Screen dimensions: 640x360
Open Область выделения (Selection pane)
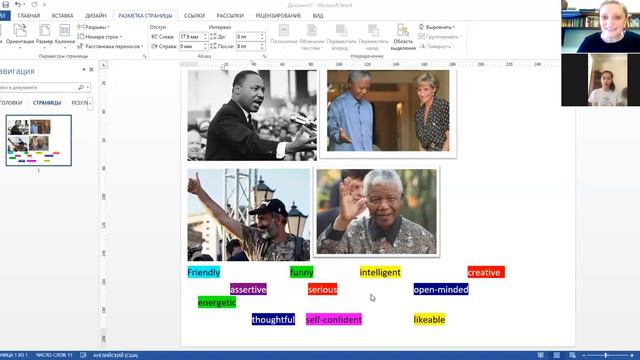pyautogui.click(x=403, y=36)
